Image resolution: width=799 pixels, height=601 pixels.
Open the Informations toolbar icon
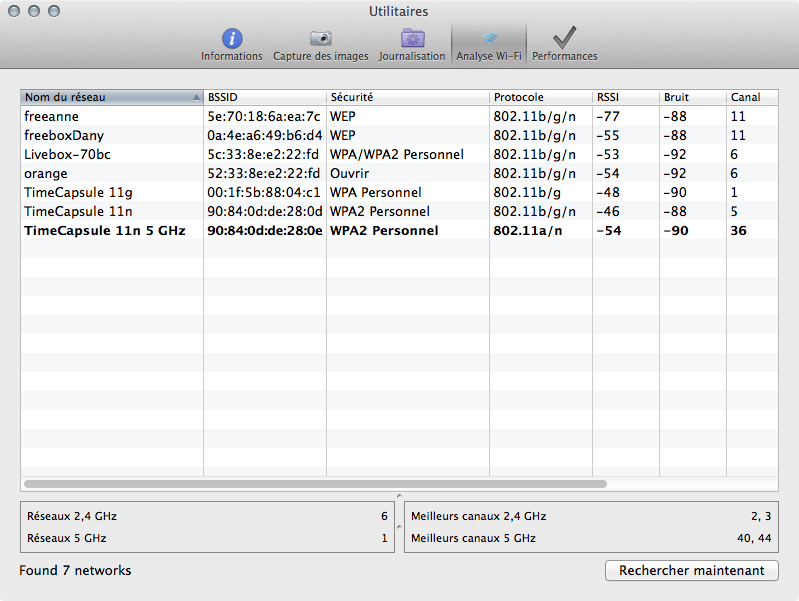coord(231,40)
